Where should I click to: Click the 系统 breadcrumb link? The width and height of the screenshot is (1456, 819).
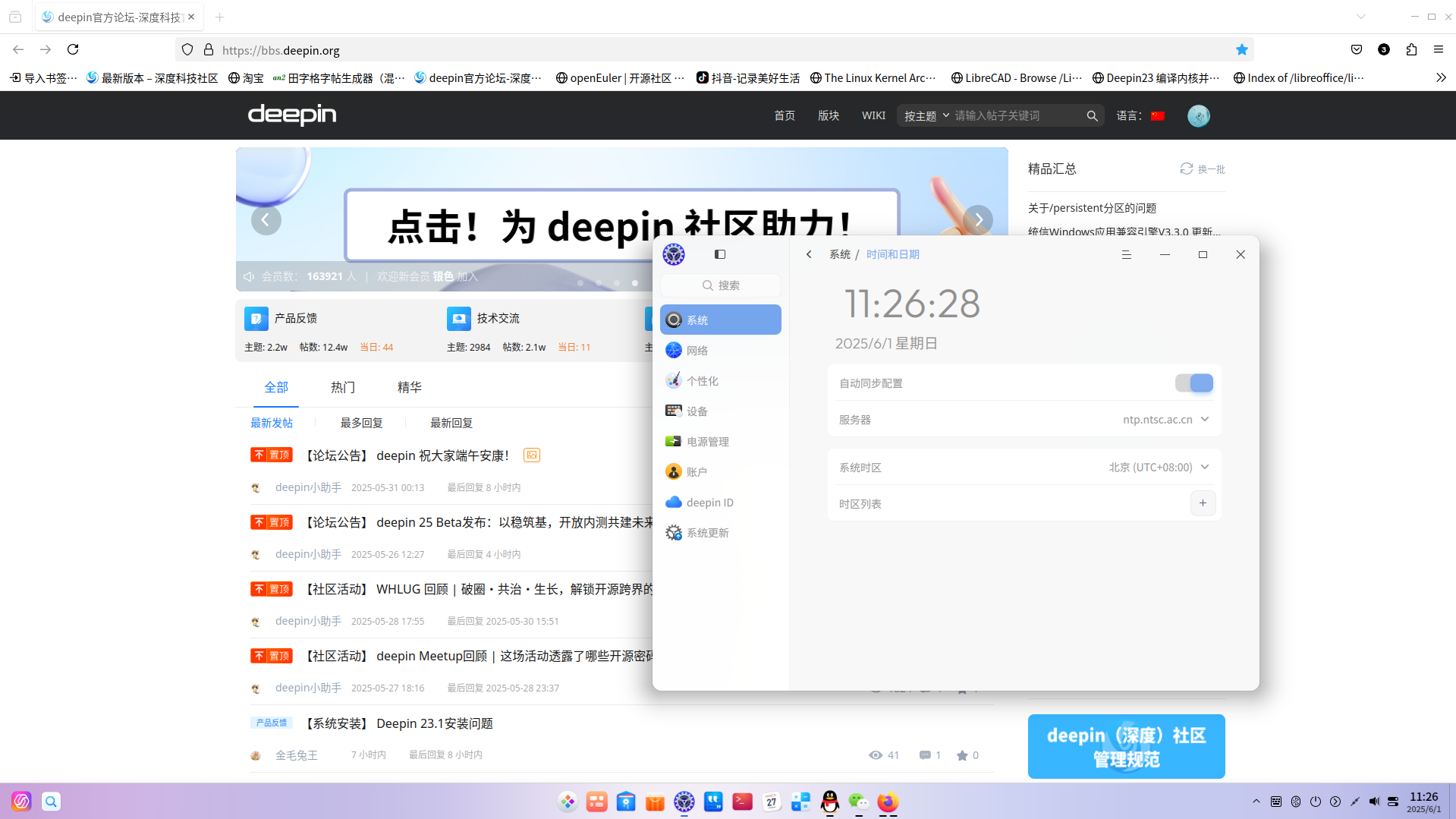[839, 254]
